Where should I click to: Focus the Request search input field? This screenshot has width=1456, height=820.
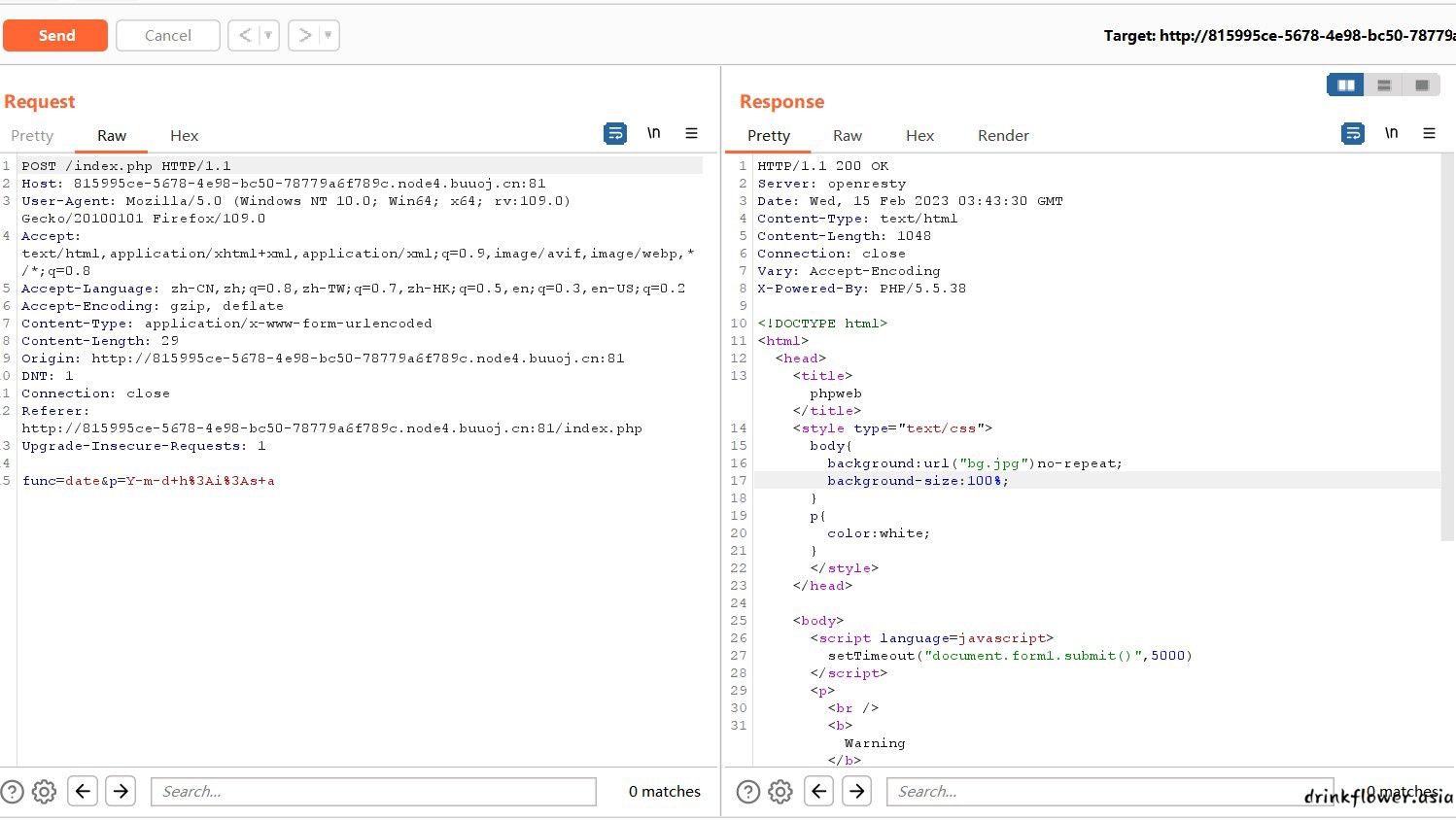click(373, 792)
